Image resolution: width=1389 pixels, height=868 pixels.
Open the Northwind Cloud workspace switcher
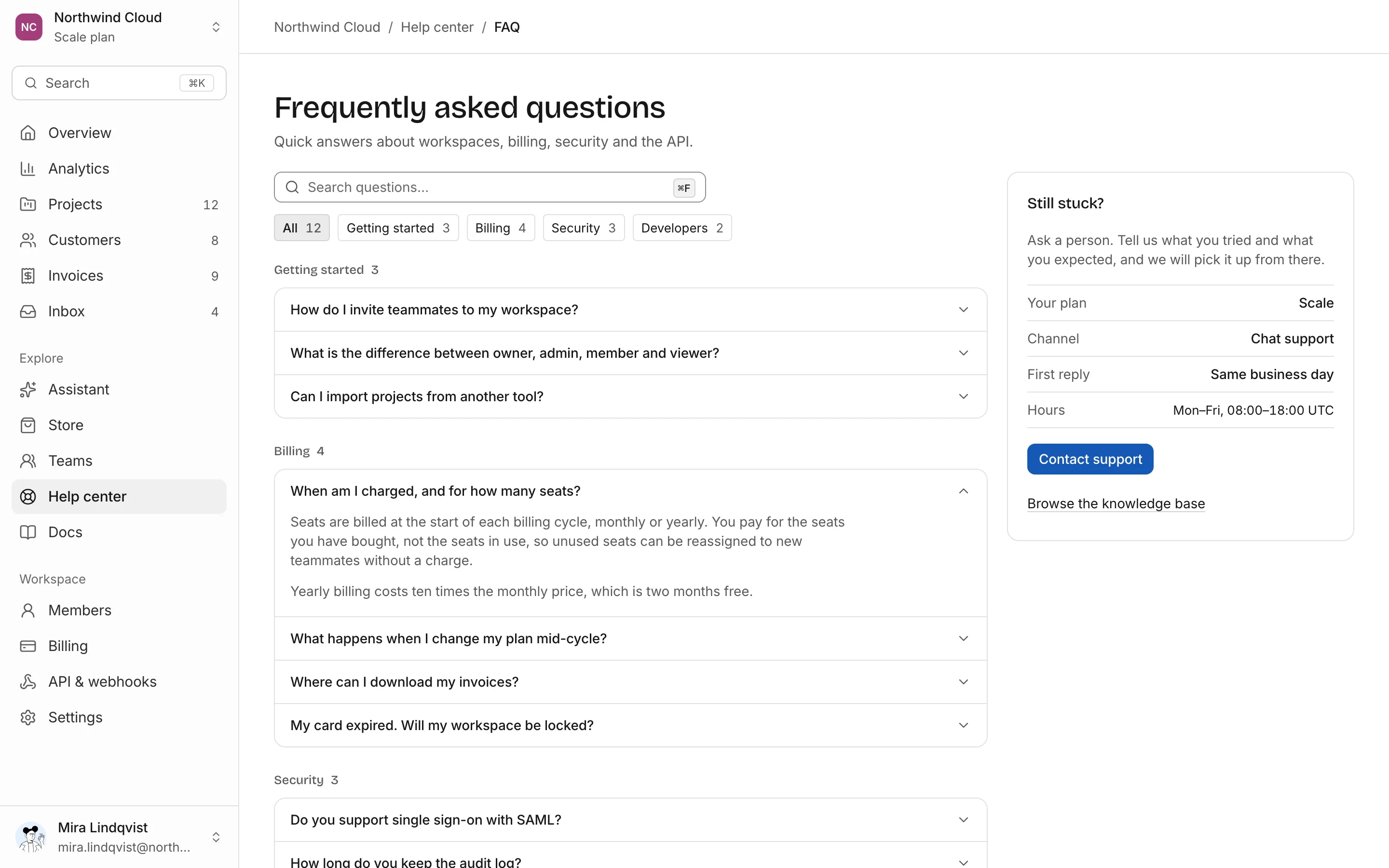pos(119,27)
